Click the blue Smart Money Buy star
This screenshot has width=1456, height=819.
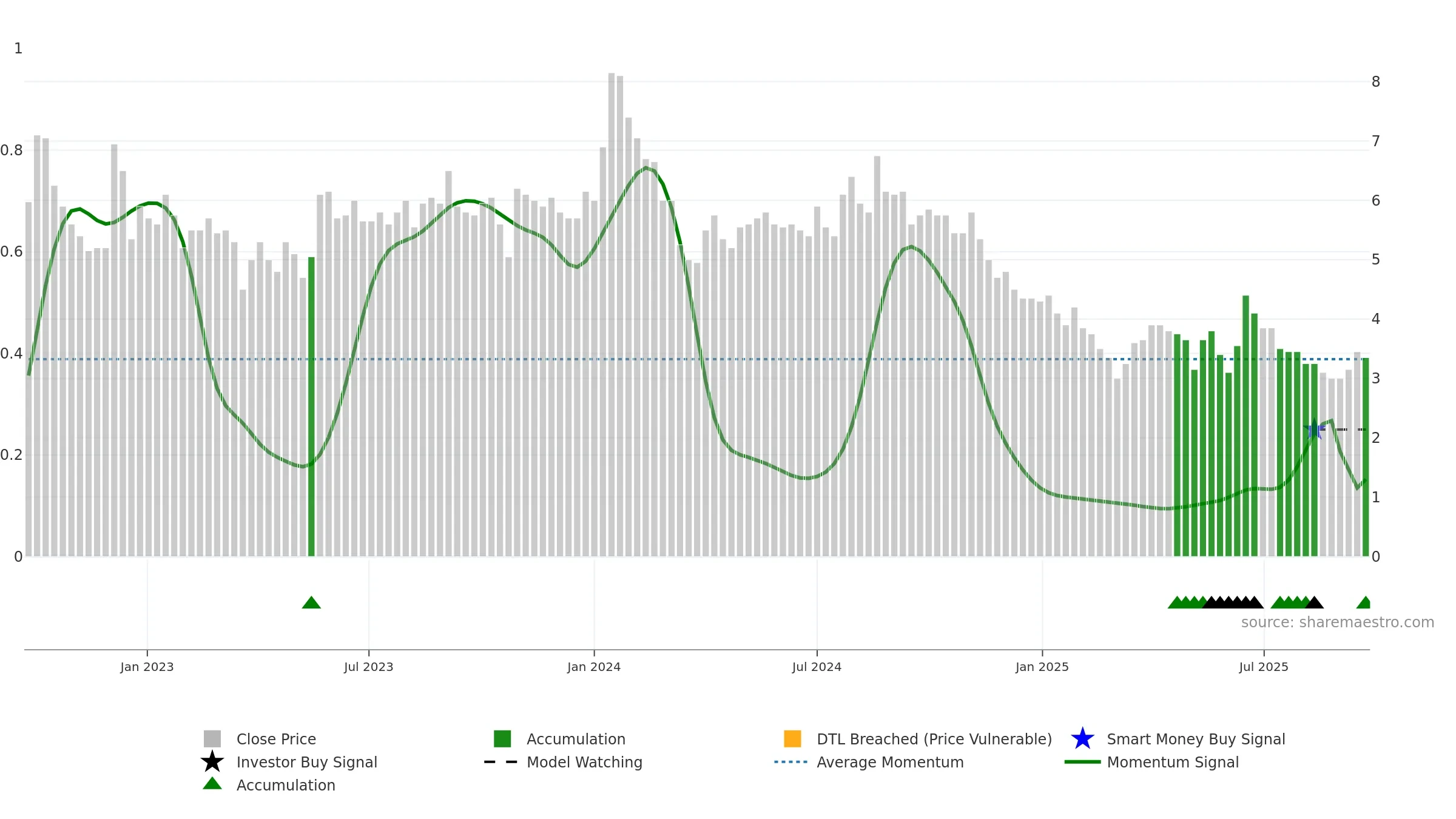pyautogui.click(x=1082, y=738)
